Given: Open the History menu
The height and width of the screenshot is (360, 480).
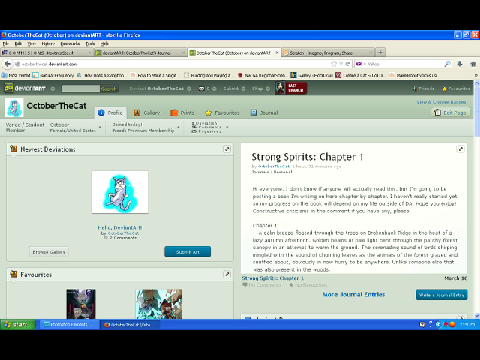Looking at the screenshot, I should click(x=48, y=44).
